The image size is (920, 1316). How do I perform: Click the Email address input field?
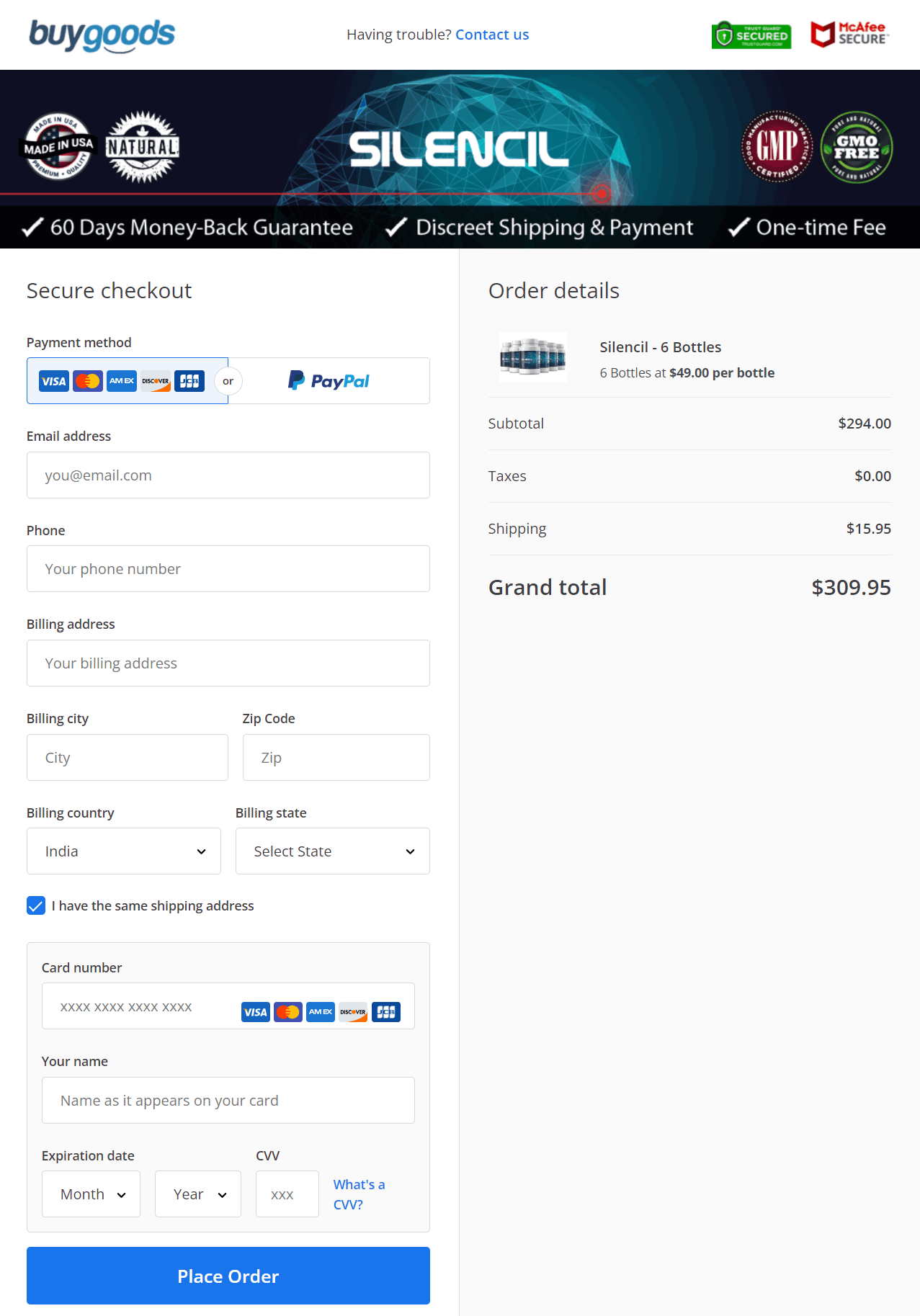[x=228, y=475]
